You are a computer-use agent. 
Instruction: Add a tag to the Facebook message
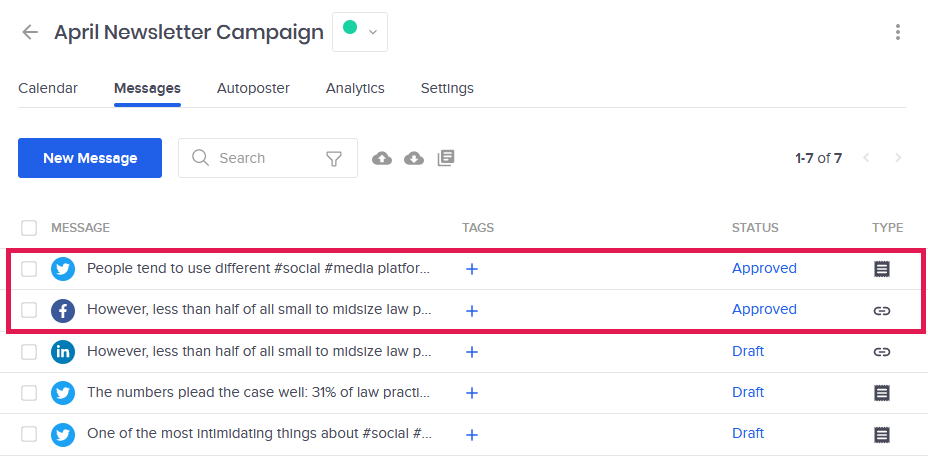tap(472, 311)
